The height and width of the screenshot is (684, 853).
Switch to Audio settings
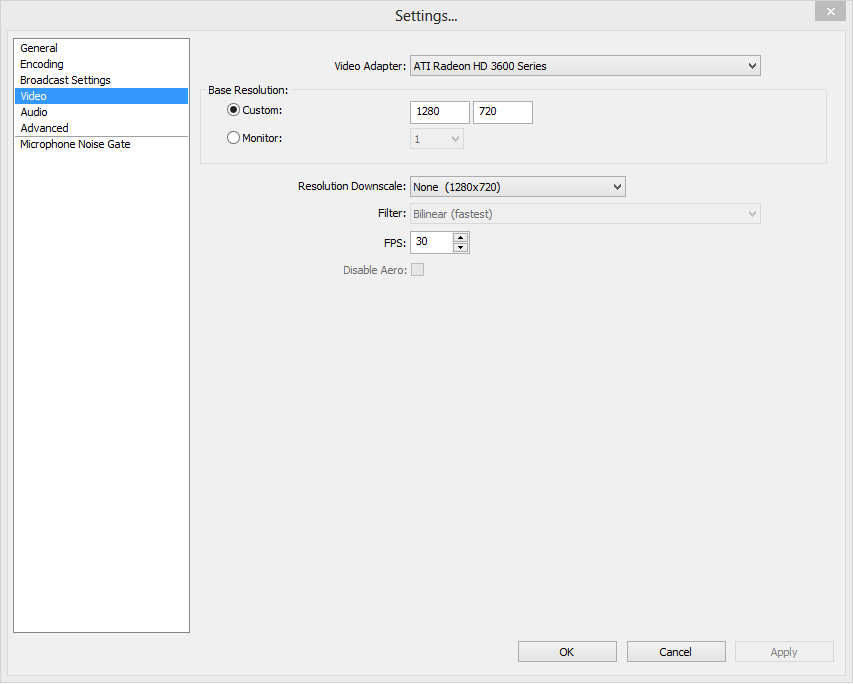click(x=101, y=112)
